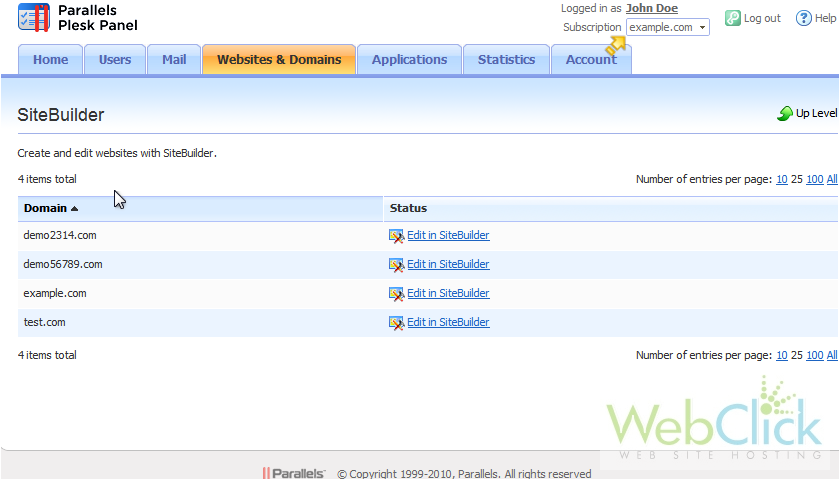Show 100 entries per page in top pager
Viewport: 840px width, 480px height.
(x=815, y=179)
